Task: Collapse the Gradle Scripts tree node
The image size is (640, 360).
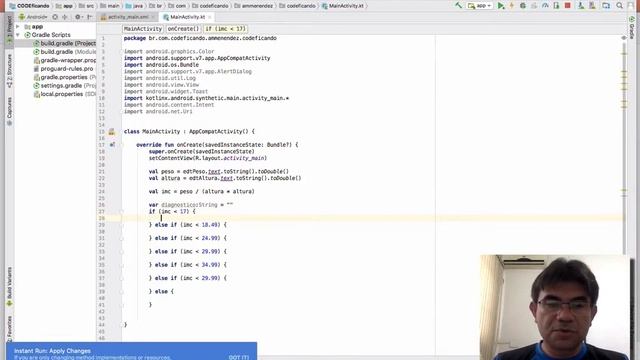Action: click(x=18, y=35)
